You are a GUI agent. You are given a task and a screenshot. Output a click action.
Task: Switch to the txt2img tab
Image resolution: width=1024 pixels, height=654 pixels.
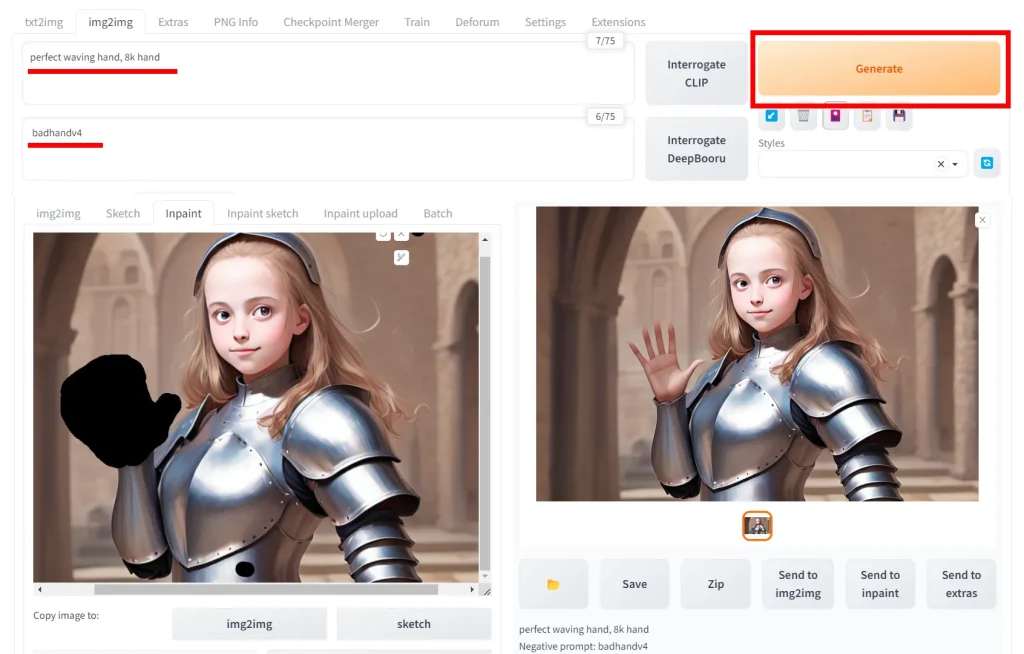point(44,22)
